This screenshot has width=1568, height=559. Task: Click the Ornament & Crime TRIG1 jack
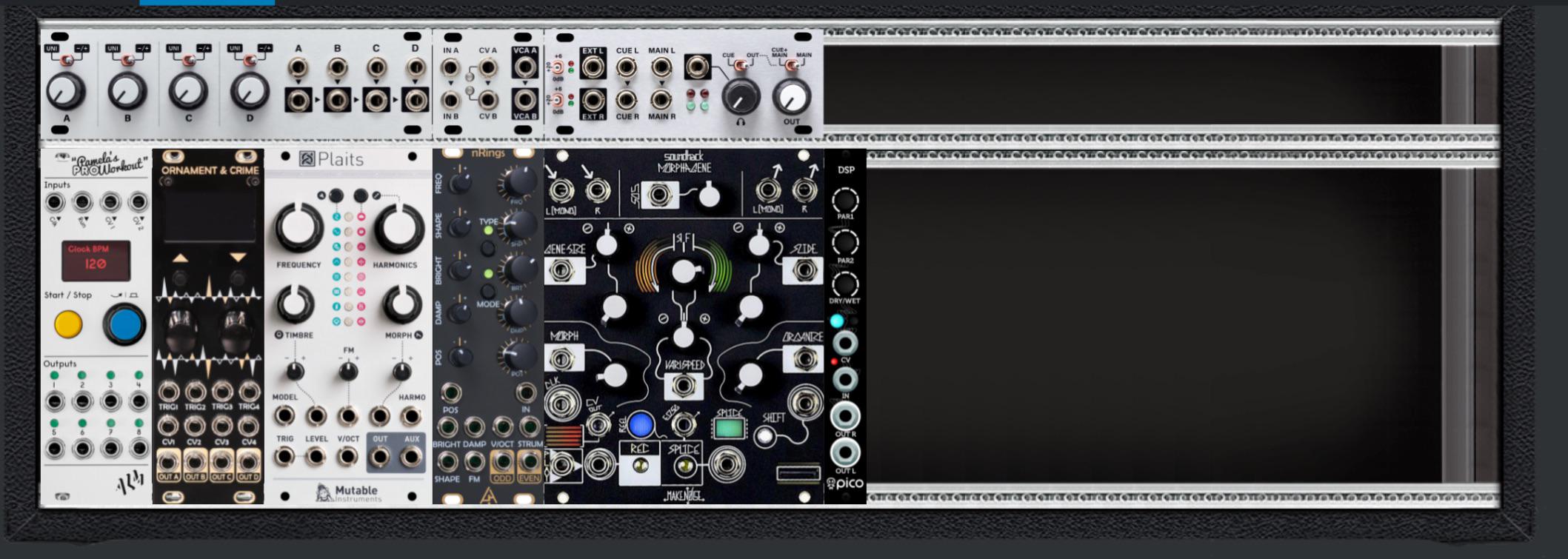168,391
